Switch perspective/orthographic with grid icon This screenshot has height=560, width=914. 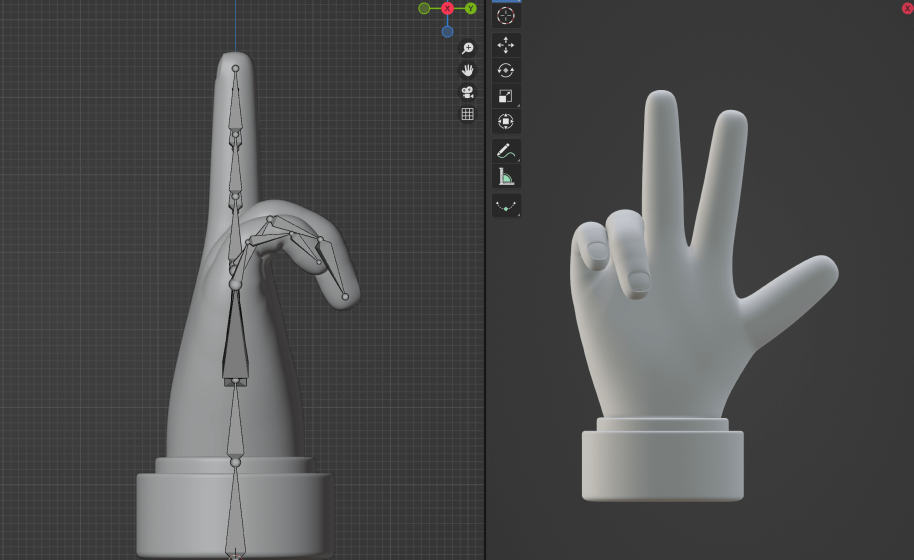[467, 114]
